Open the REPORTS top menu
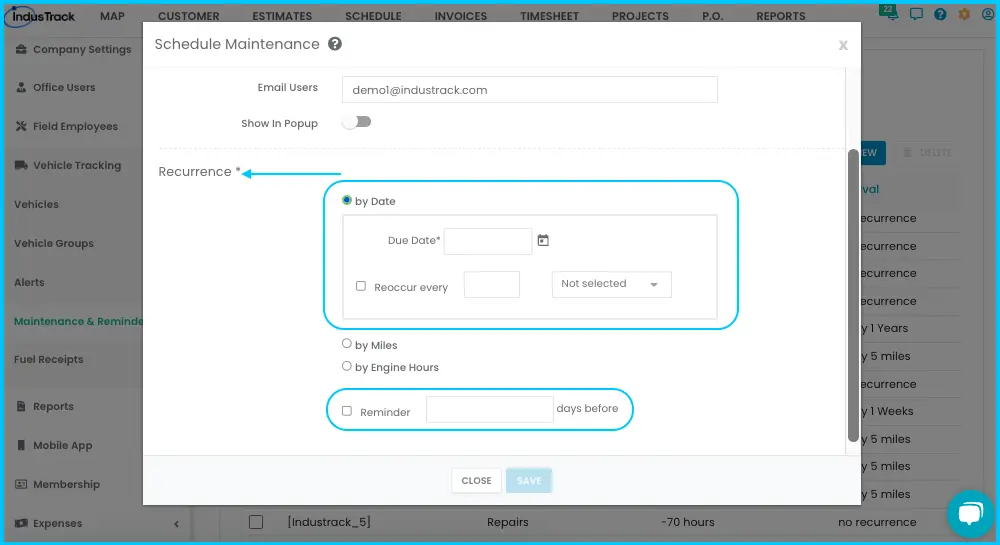The width and height of the screenshot is (1000, 545). [x=781, y=16]
